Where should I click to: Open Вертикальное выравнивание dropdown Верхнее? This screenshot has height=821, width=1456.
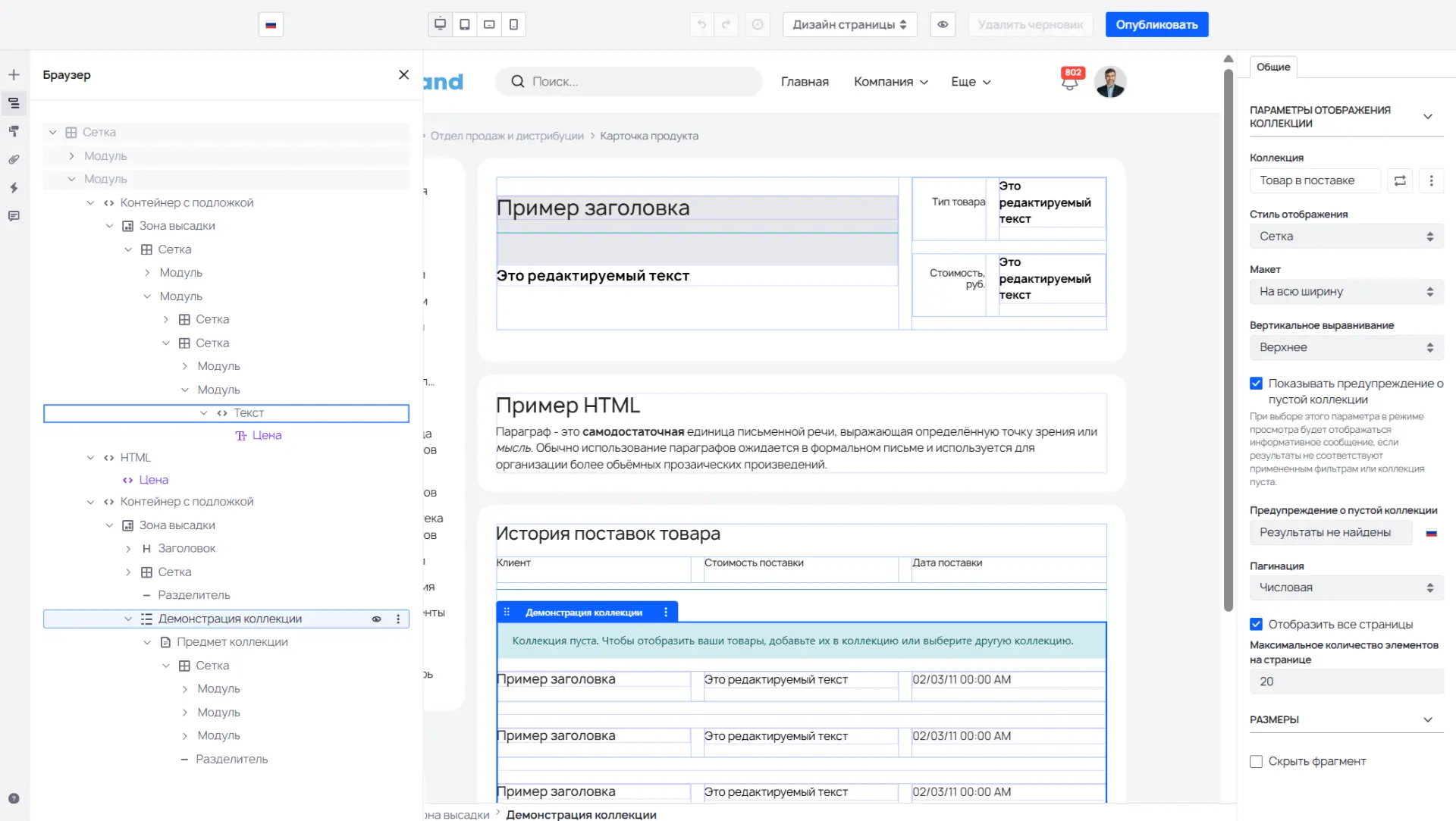pos(1346,347)
